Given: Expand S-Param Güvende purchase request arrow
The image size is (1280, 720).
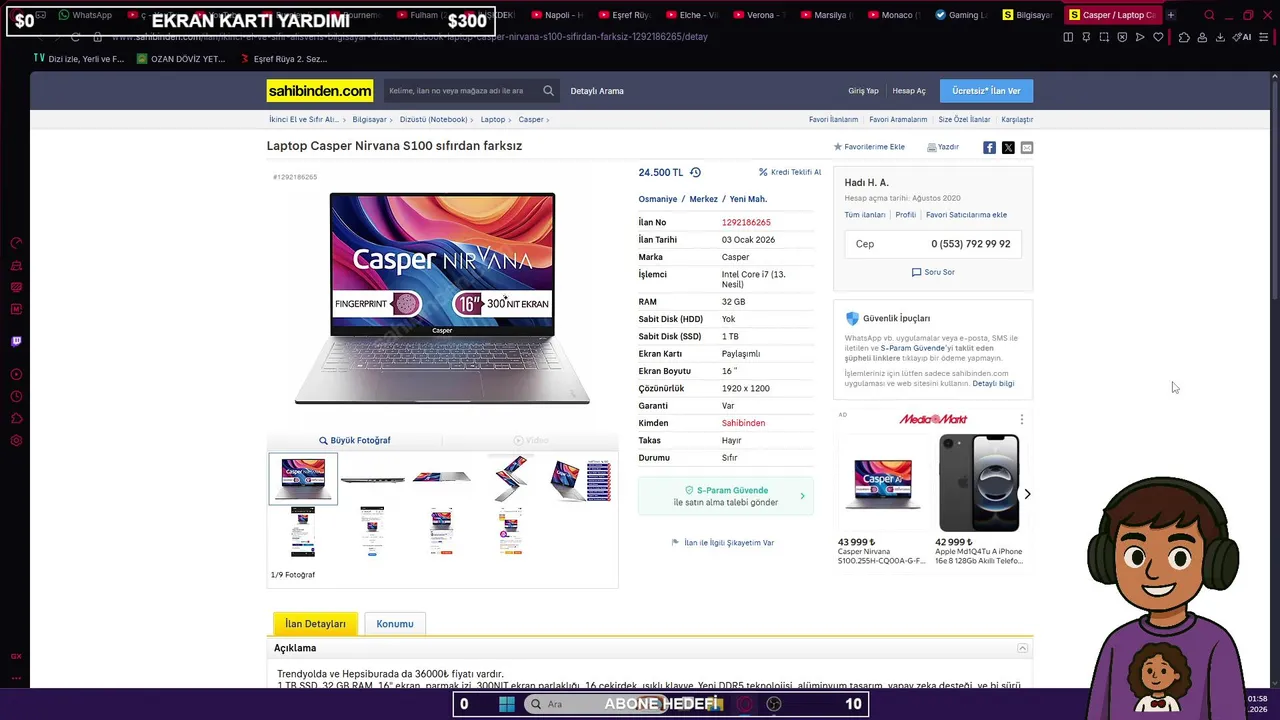Looking at the screenshot, I should [x=802, y=496].
